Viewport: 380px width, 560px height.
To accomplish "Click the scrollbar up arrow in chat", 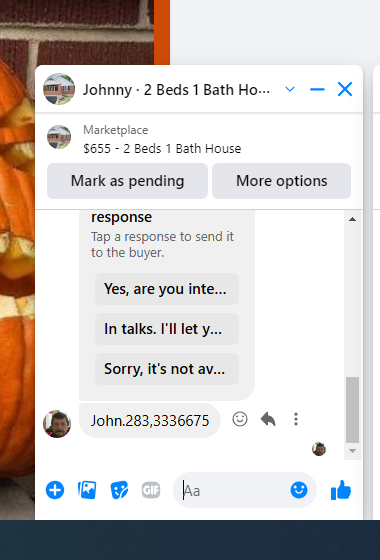I will [x=352, y=219].
